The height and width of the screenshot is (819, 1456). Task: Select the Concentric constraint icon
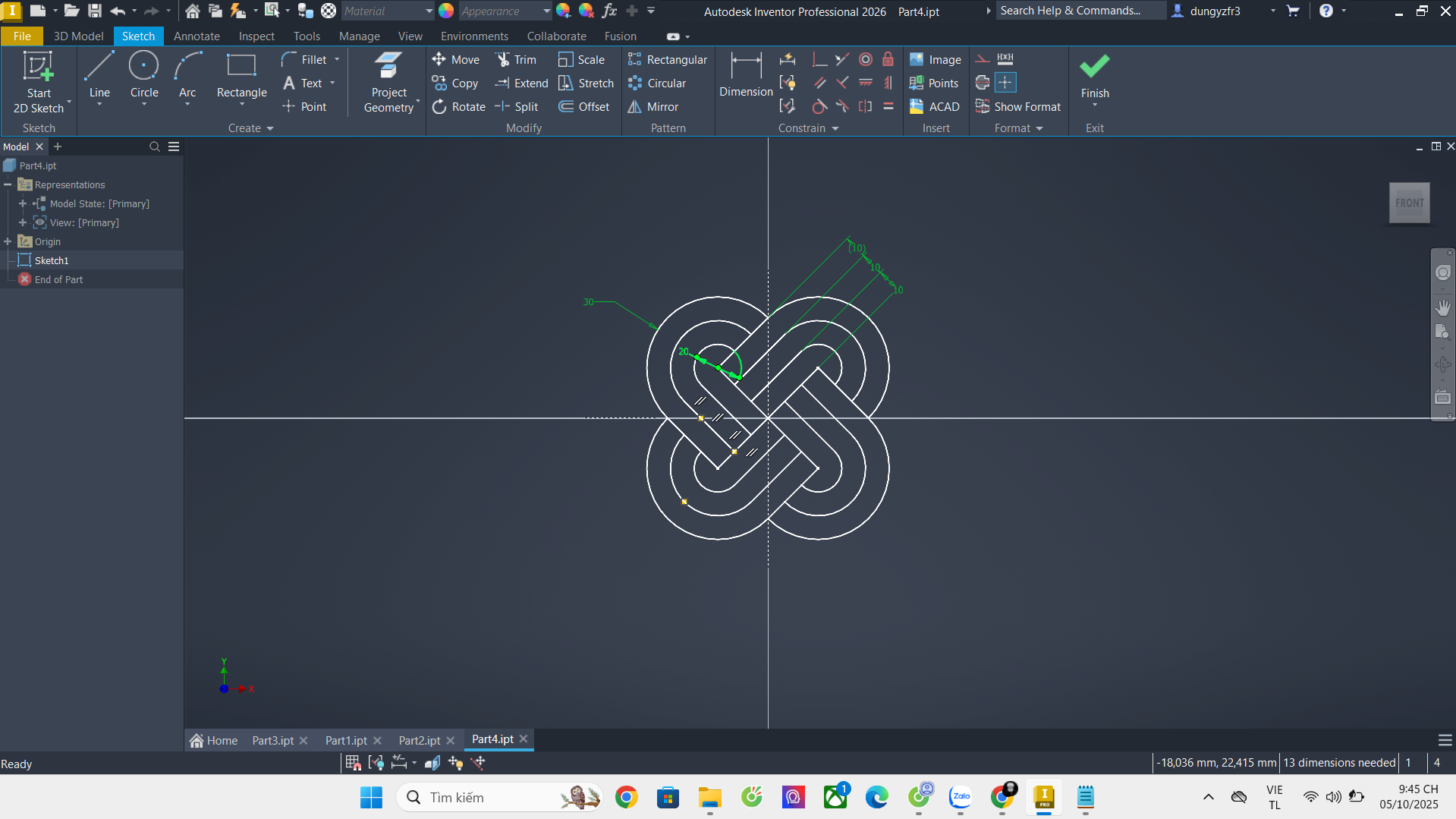865,60
